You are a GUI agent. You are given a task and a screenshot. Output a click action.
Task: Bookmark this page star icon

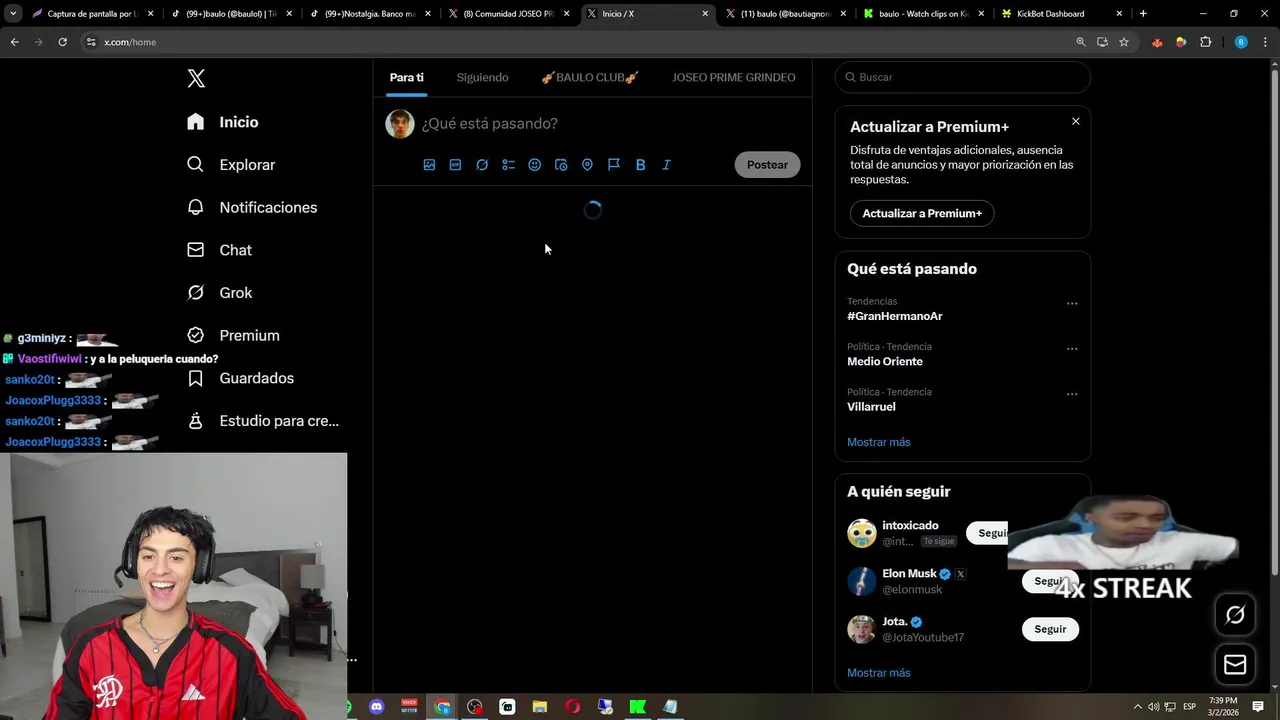(x=1124, y=42)
